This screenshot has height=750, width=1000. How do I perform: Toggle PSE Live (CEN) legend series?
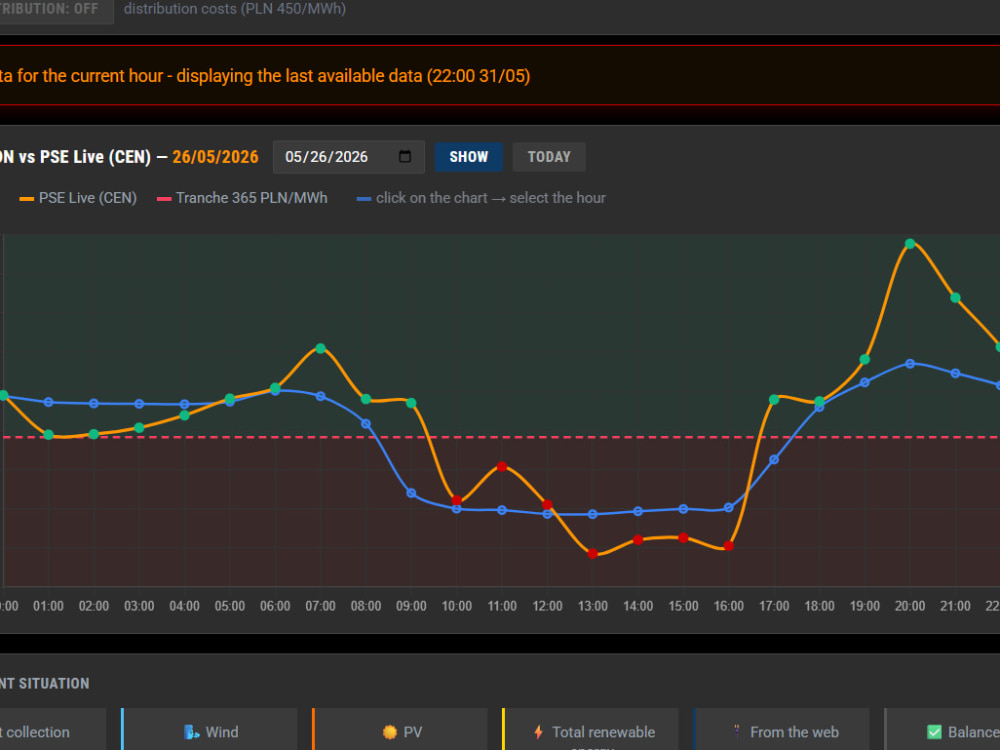78,198
